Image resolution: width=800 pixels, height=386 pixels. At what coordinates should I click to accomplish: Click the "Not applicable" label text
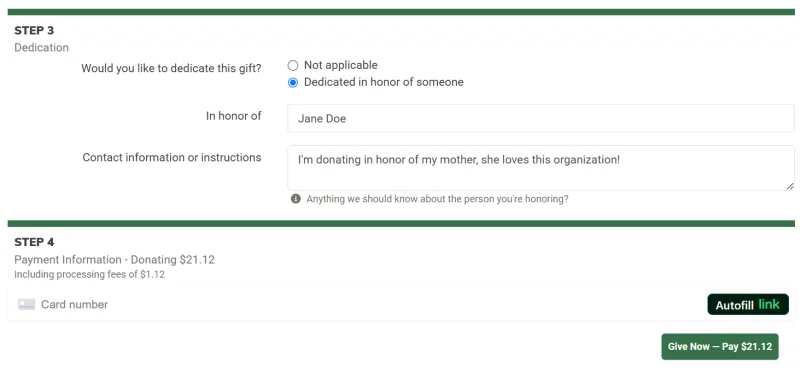tap(341, 65)
